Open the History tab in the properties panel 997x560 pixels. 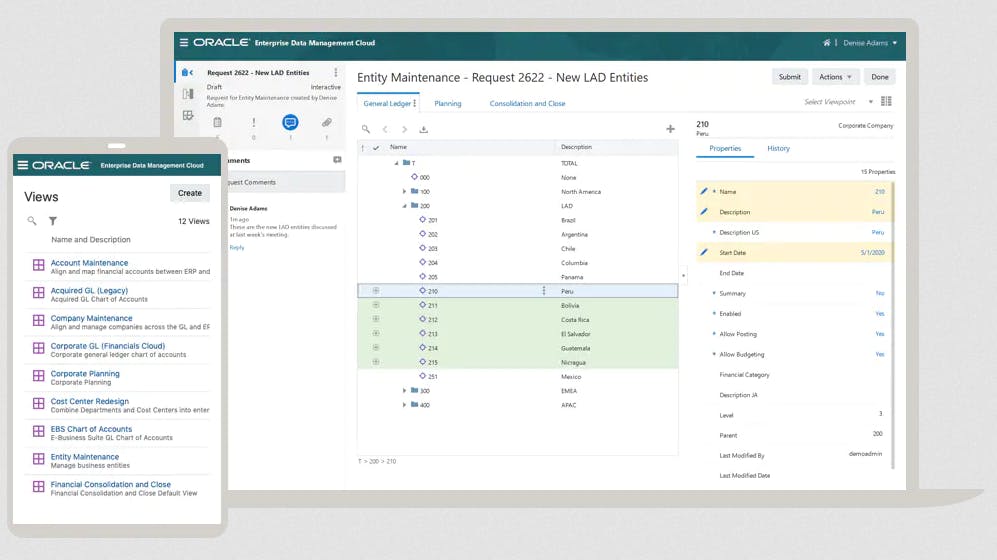[x=778, y=148]
